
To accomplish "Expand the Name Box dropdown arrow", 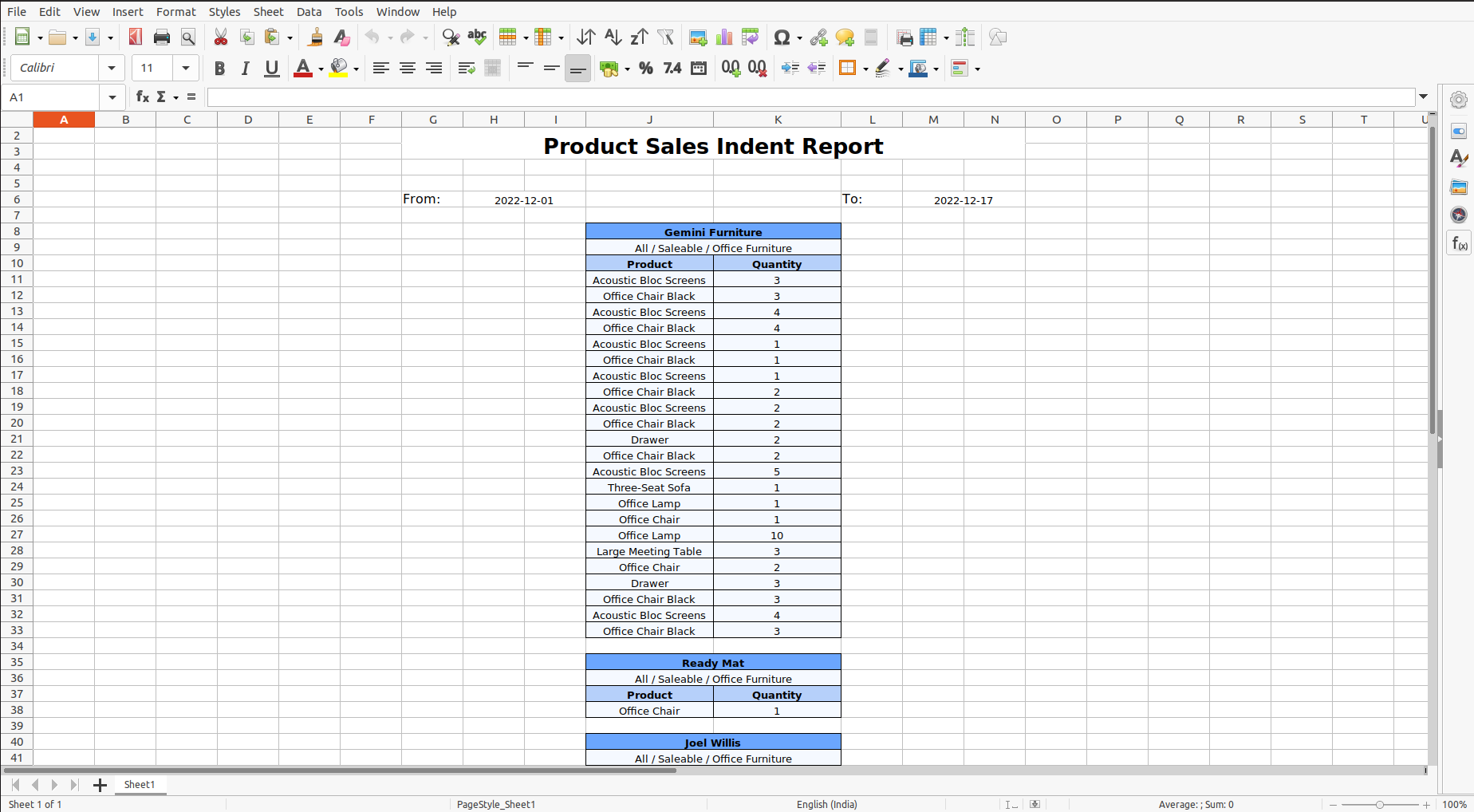I will (112, 97).
